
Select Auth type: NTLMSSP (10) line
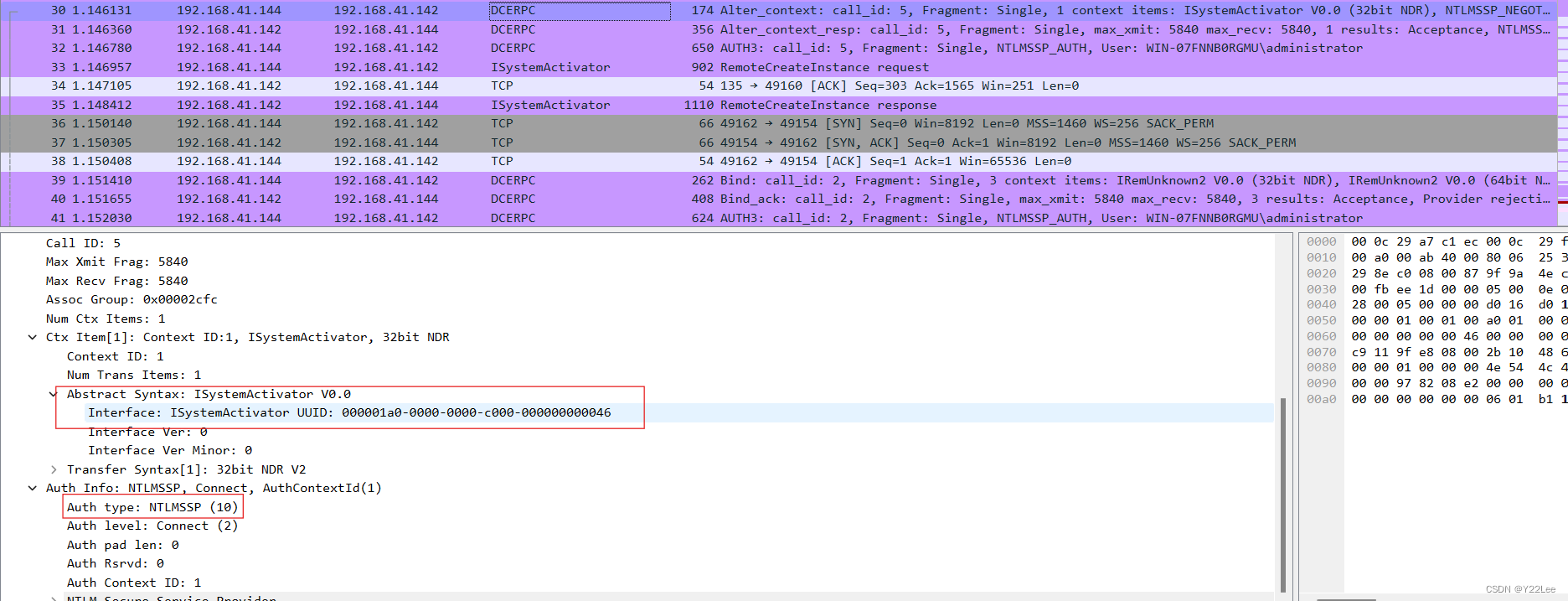(x=152, y=507)
